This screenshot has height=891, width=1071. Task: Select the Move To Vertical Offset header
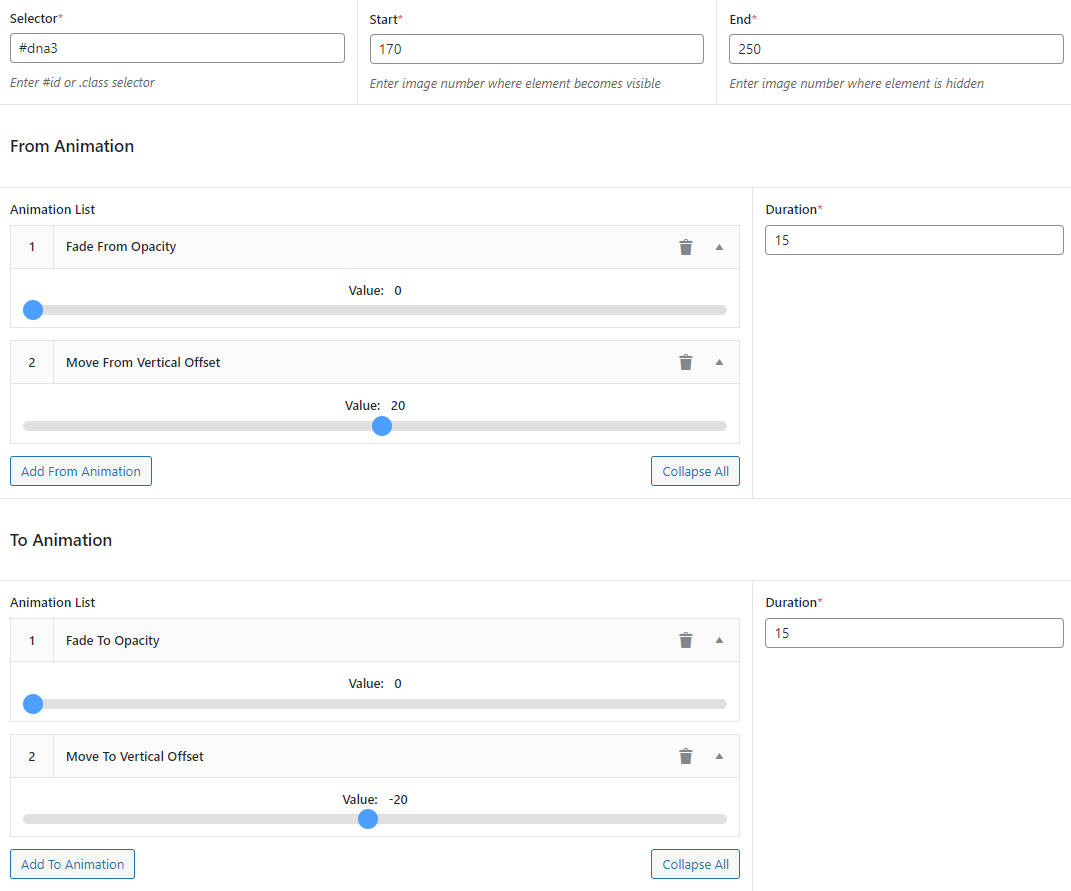click(x=375, y=756)
